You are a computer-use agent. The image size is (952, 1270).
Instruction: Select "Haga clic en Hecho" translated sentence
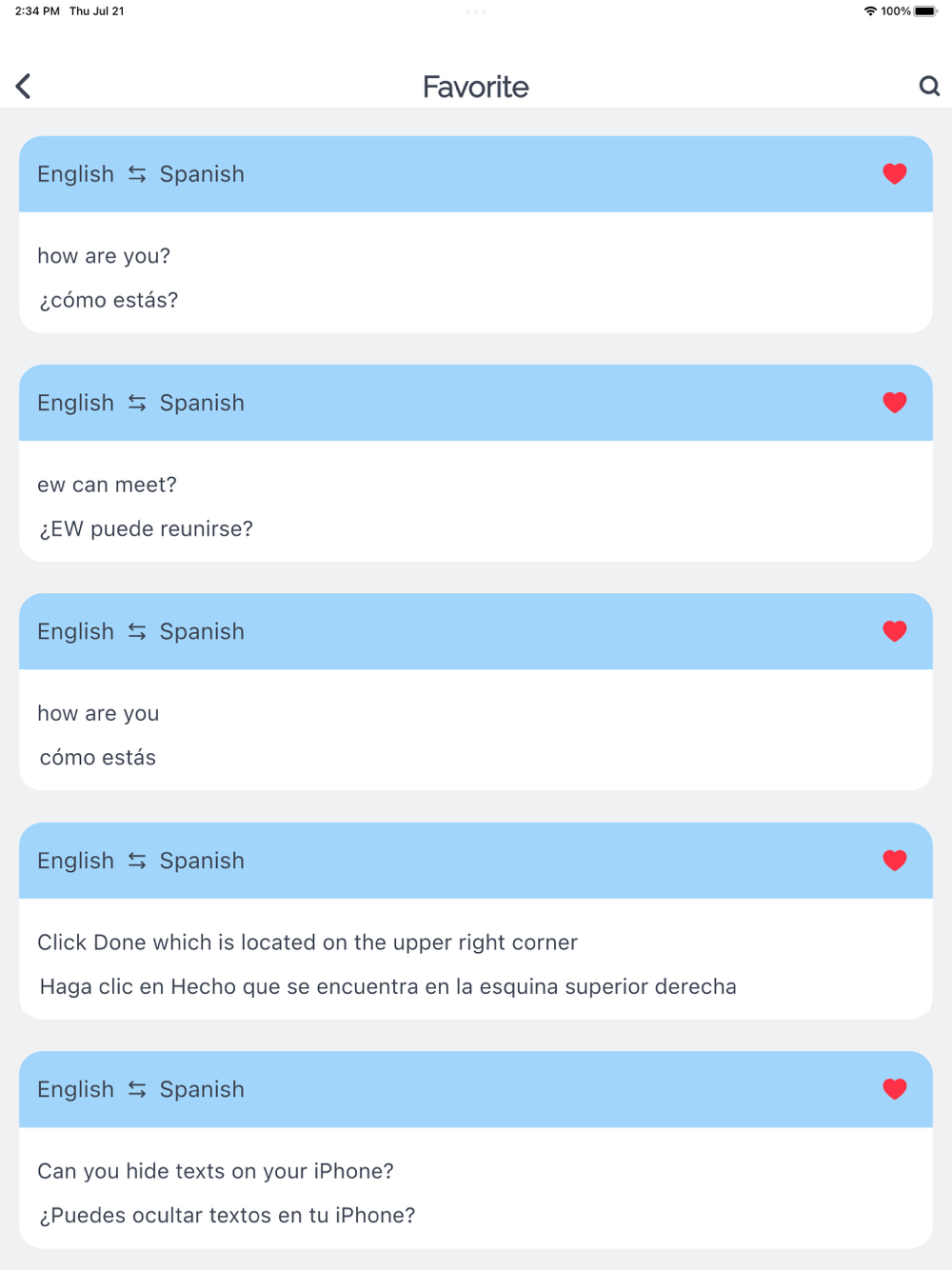[387, 986]
